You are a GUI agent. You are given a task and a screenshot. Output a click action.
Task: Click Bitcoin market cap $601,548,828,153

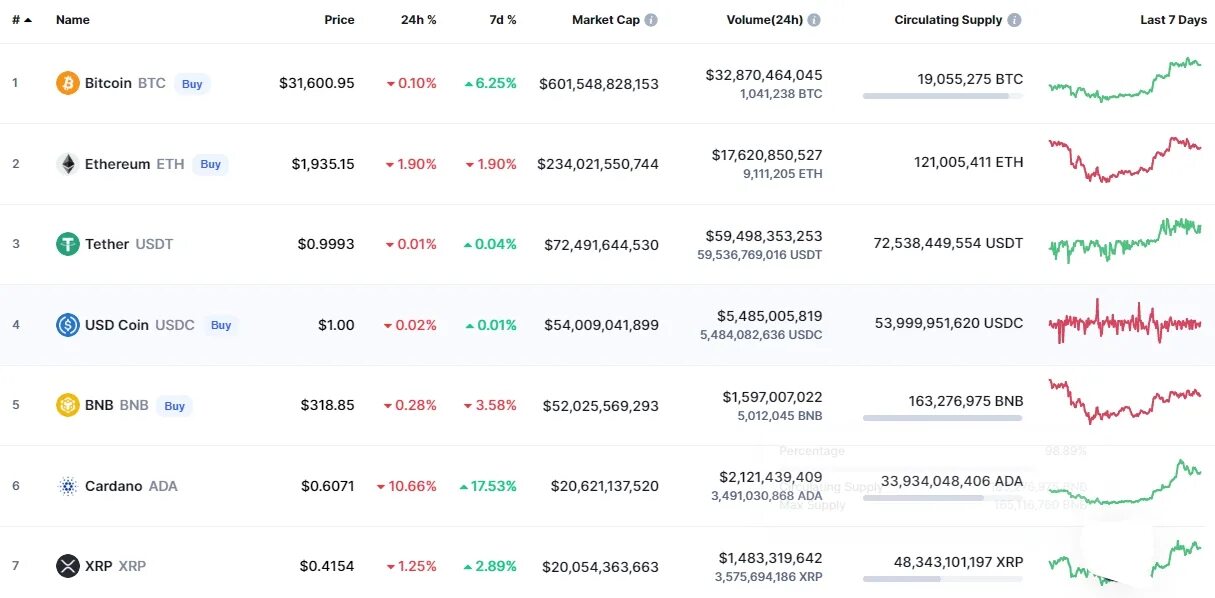coord(599,84)
